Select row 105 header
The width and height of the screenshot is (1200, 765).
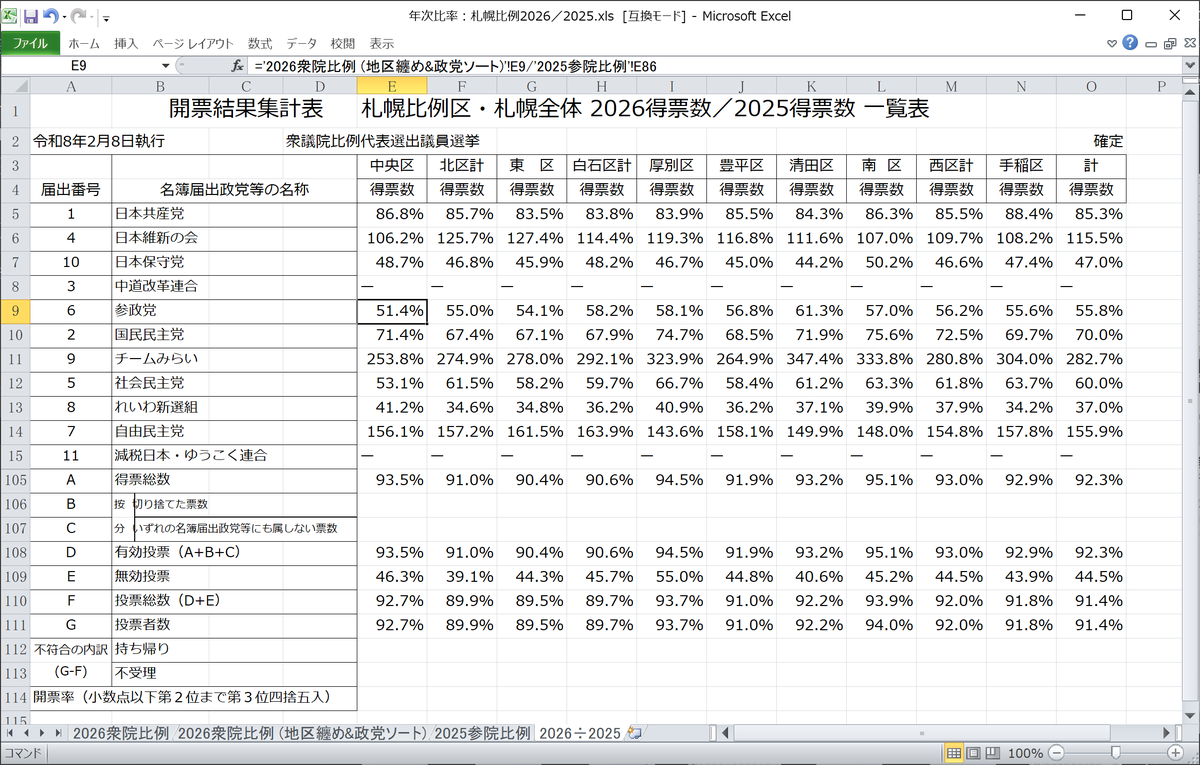(15, 479)
